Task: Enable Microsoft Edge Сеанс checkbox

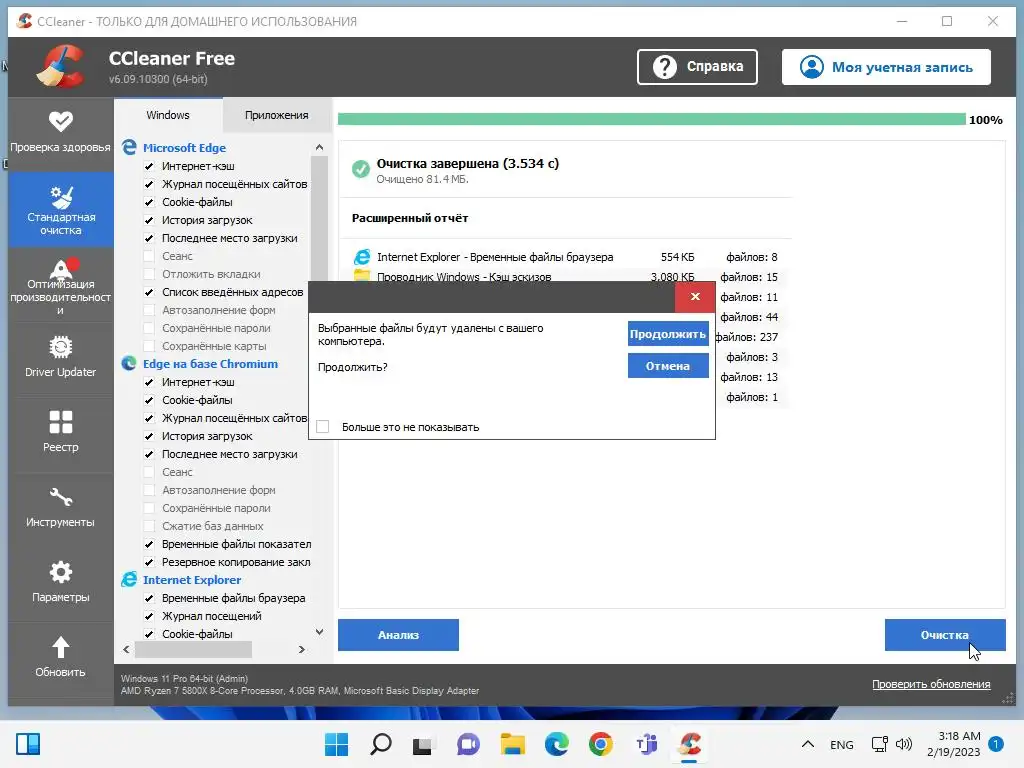Action: tap(149, 256)
